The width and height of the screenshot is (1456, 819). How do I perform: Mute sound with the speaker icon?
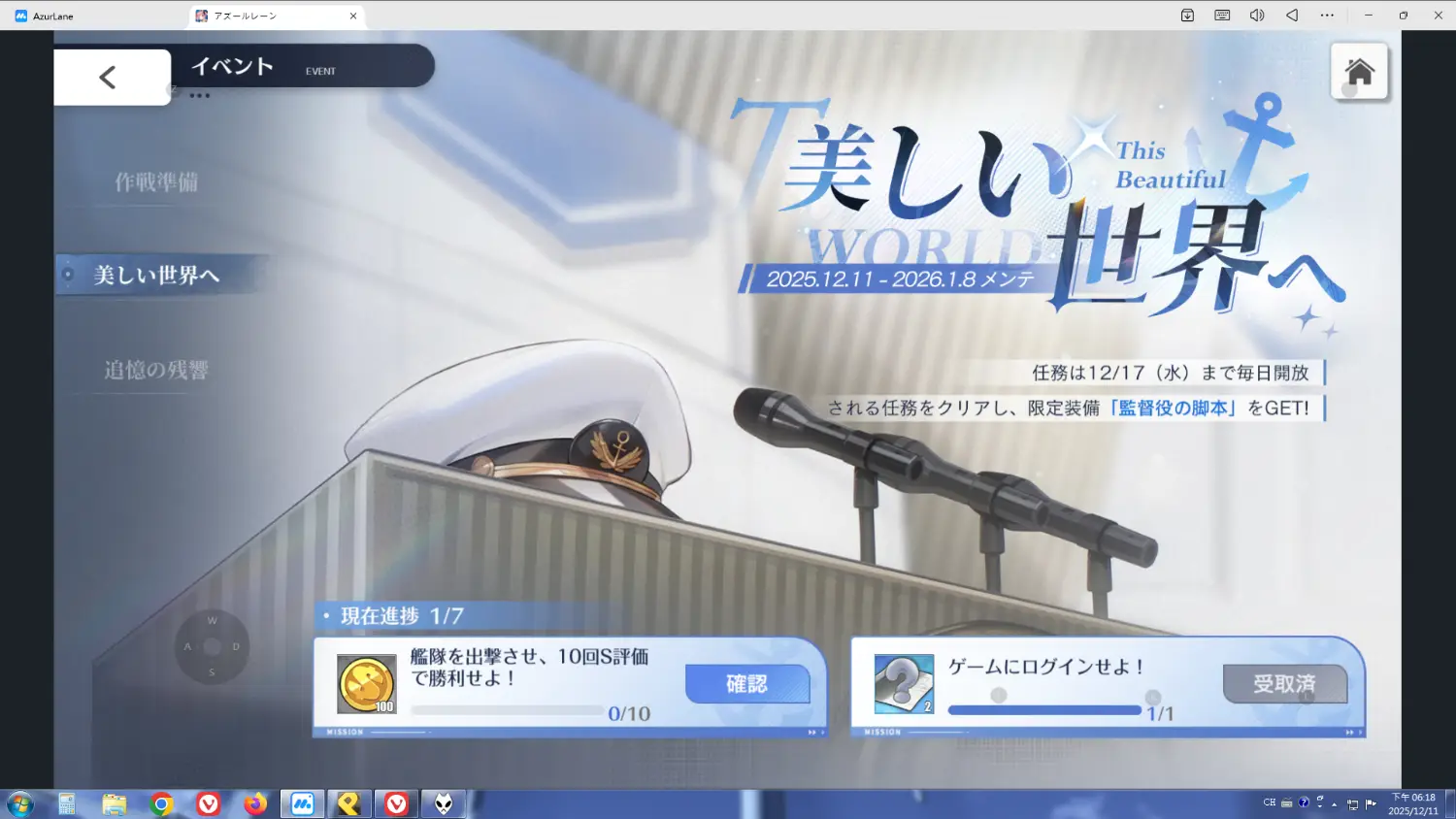click(x=1257, y=16)
